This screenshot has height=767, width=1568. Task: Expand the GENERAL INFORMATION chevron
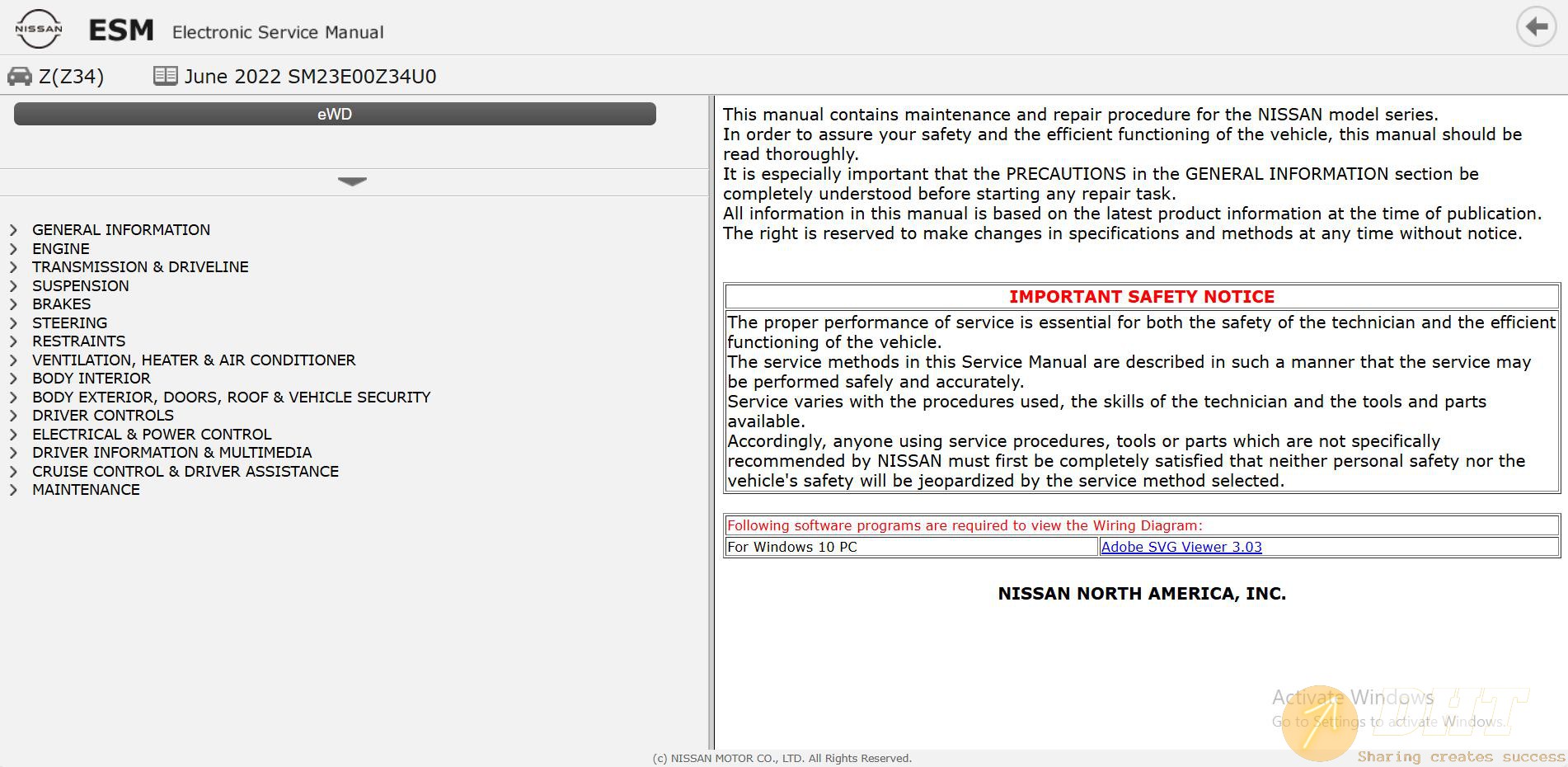click(13, 230)
